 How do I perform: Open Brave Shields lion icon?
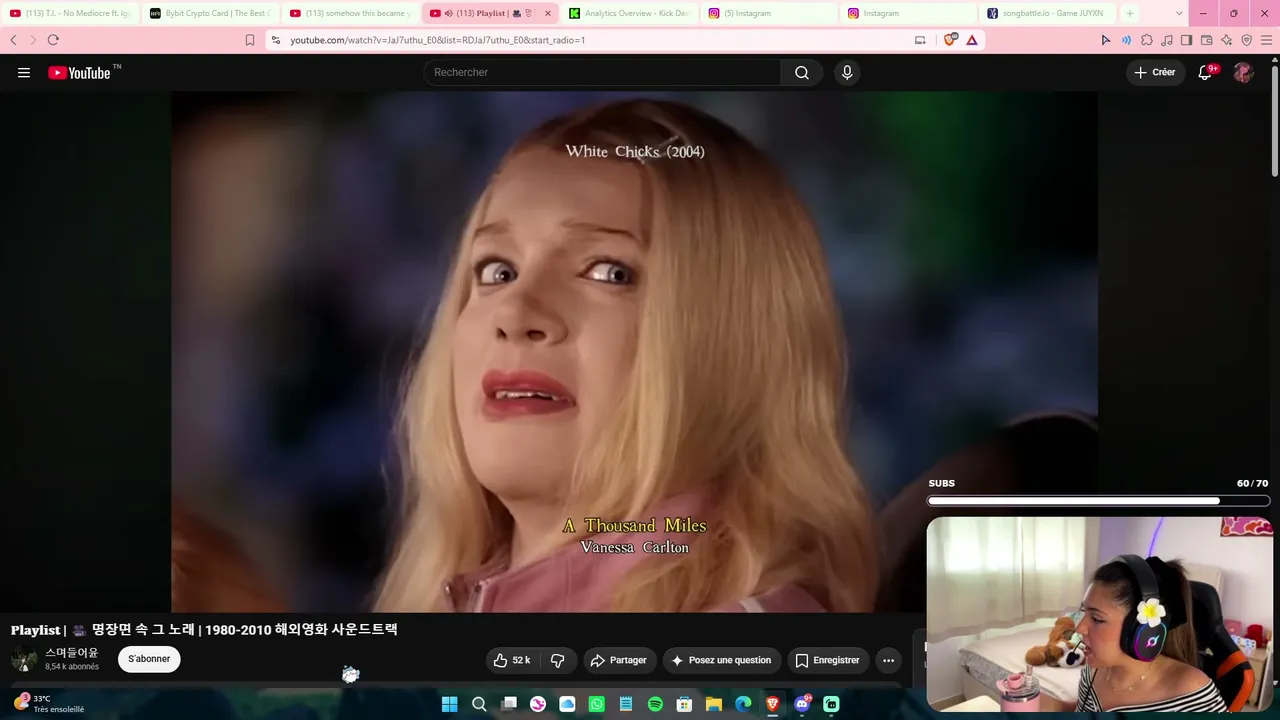click(950, 40)
